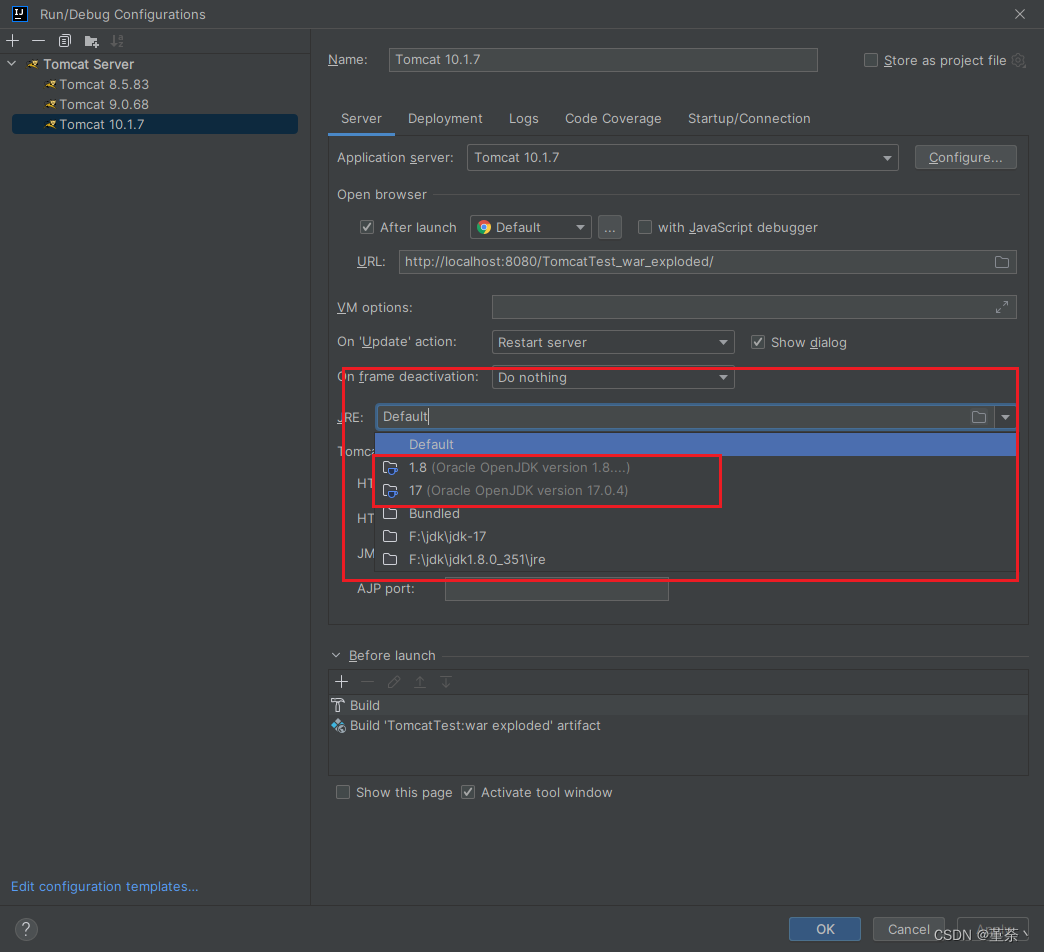The width and height of the screenshot is (1044, 952).
Task: Select Tomcat 10.1.7 configuration
Action: pos(155,124)
